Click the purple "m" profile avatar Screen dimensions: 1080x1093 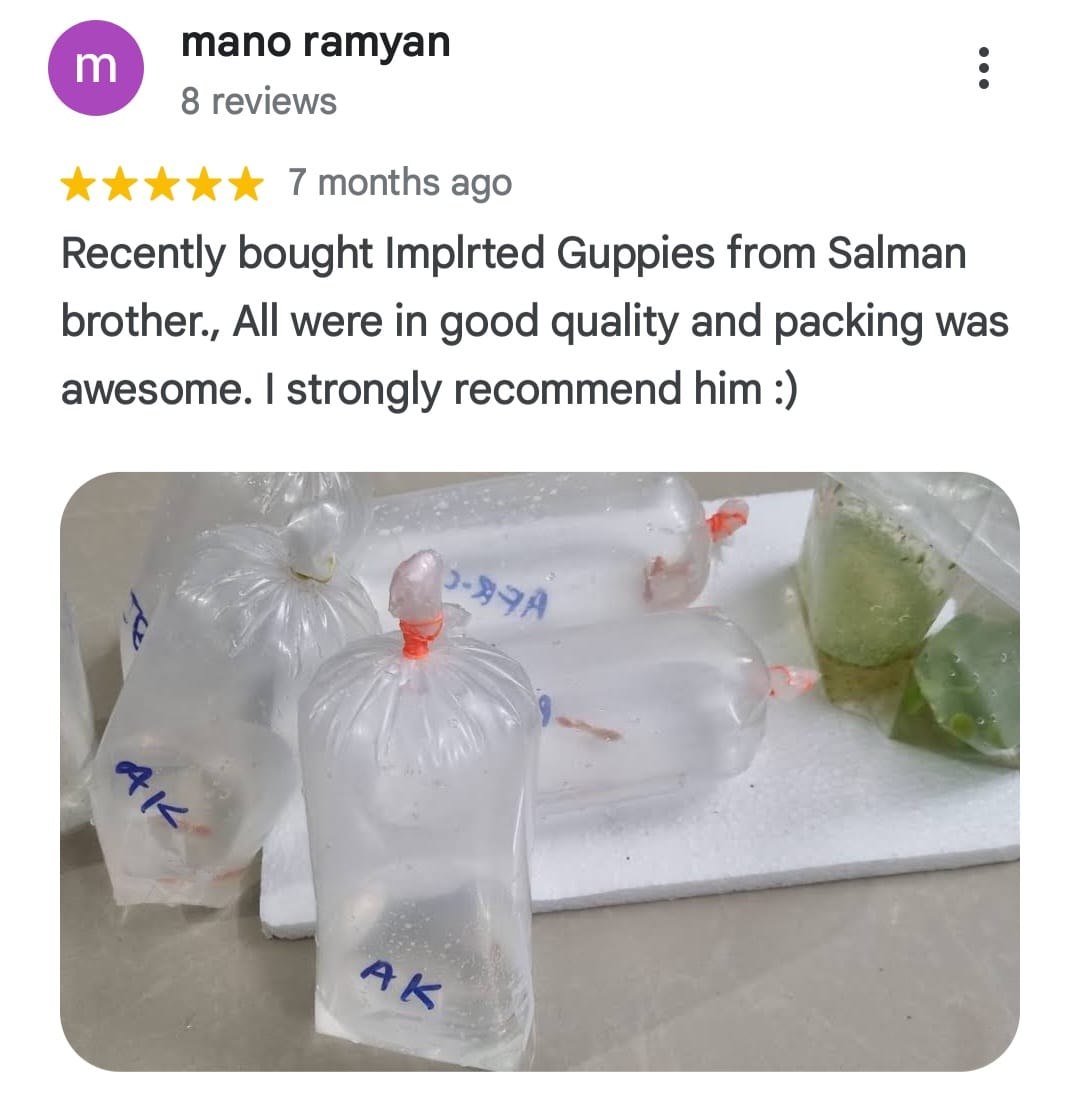[96, 68]
